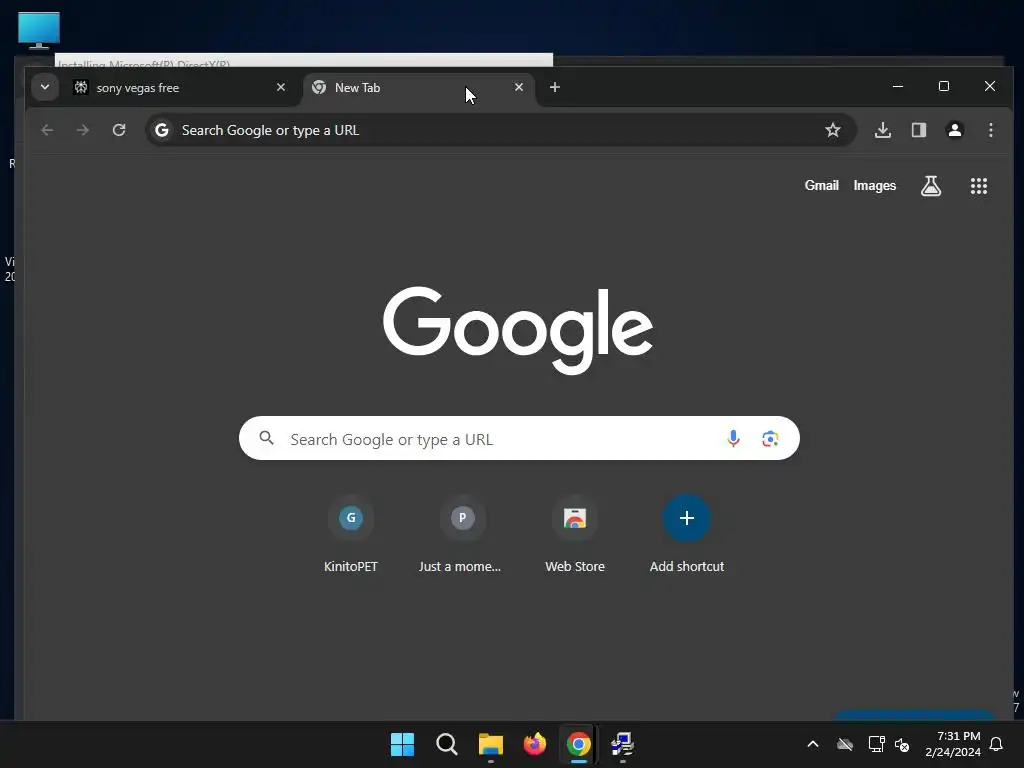Close the sony vegas free tab

coord(281,87)
